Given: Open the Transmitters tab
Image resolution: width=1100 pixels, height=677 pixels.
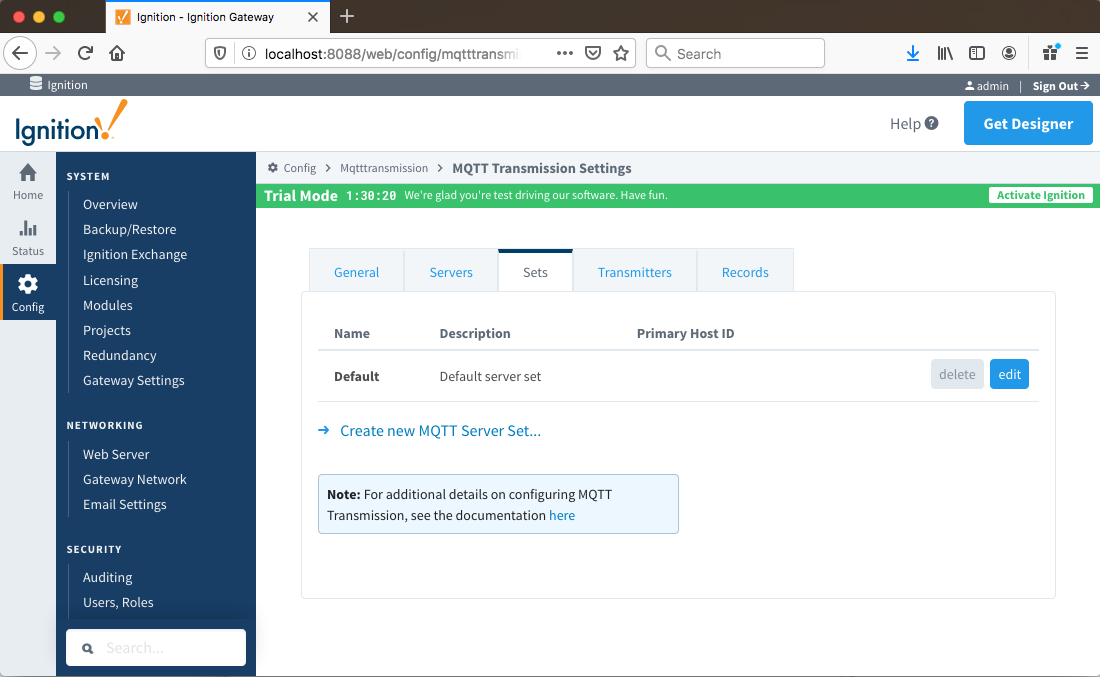Looking at the screenshot, I should pyautogui.click(x=635, y=272).
